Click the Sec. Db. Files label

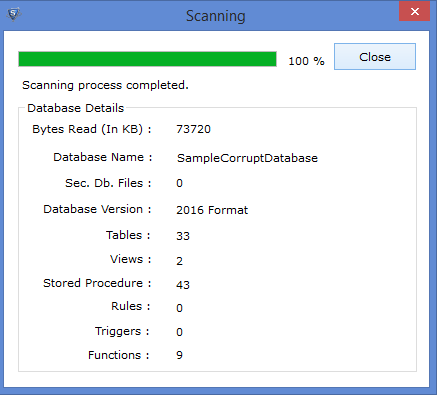[x=108, y=183]
